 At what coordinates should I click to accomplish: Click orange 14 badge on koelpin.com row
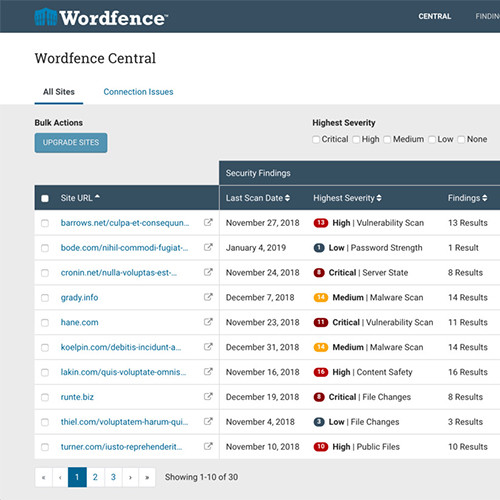pos(321,347)
